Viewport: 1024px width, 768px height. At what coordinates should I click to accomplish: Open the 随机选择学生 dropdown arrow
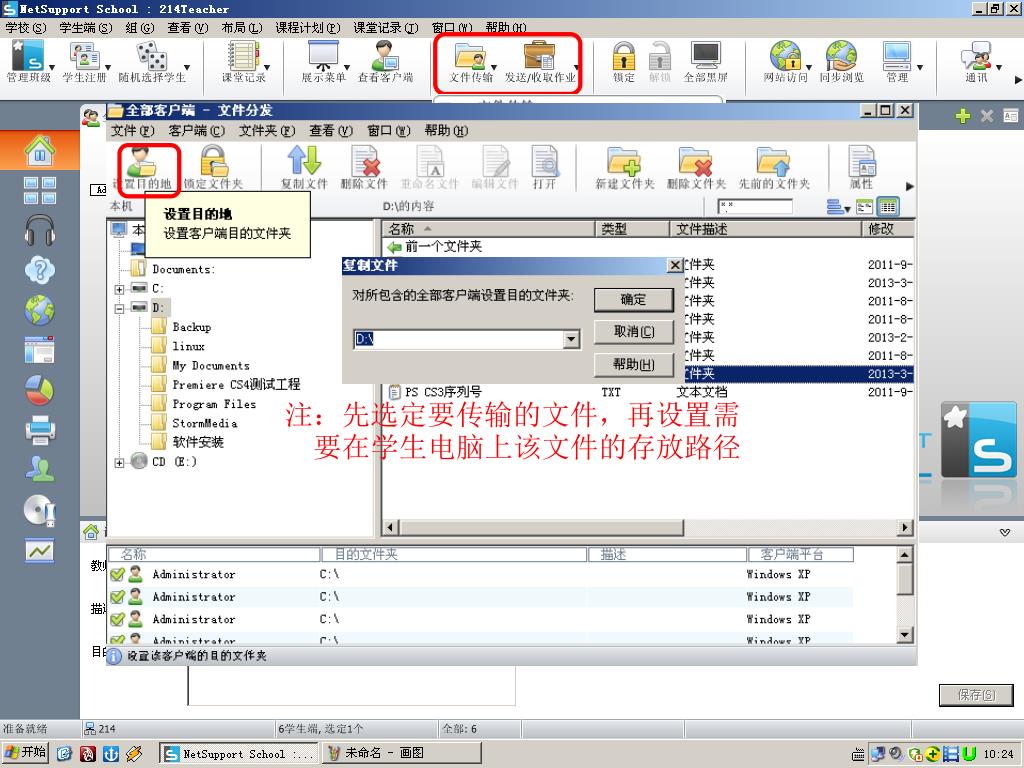[187, 67]
